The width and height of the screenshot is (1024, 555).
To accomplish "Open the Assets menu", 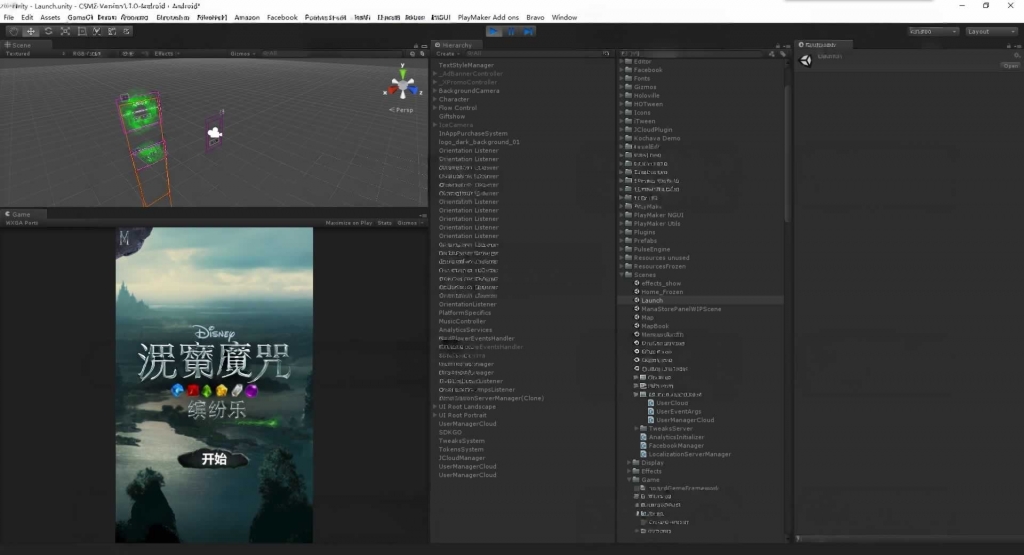I will [x=50, y=18].
